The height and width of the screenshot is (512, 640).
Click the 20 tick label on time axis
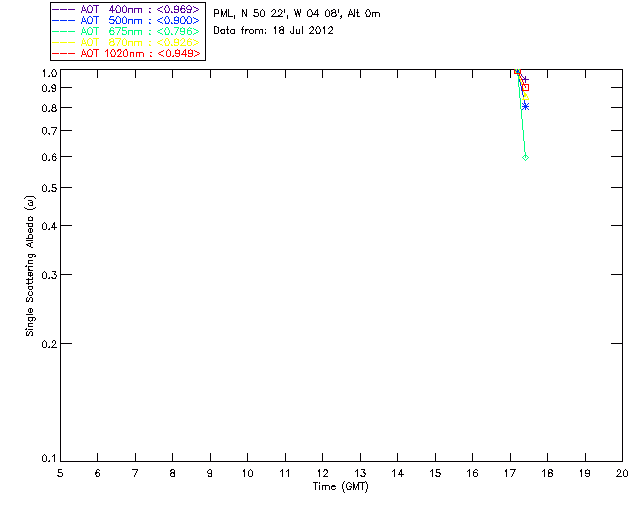coord(622,472)
